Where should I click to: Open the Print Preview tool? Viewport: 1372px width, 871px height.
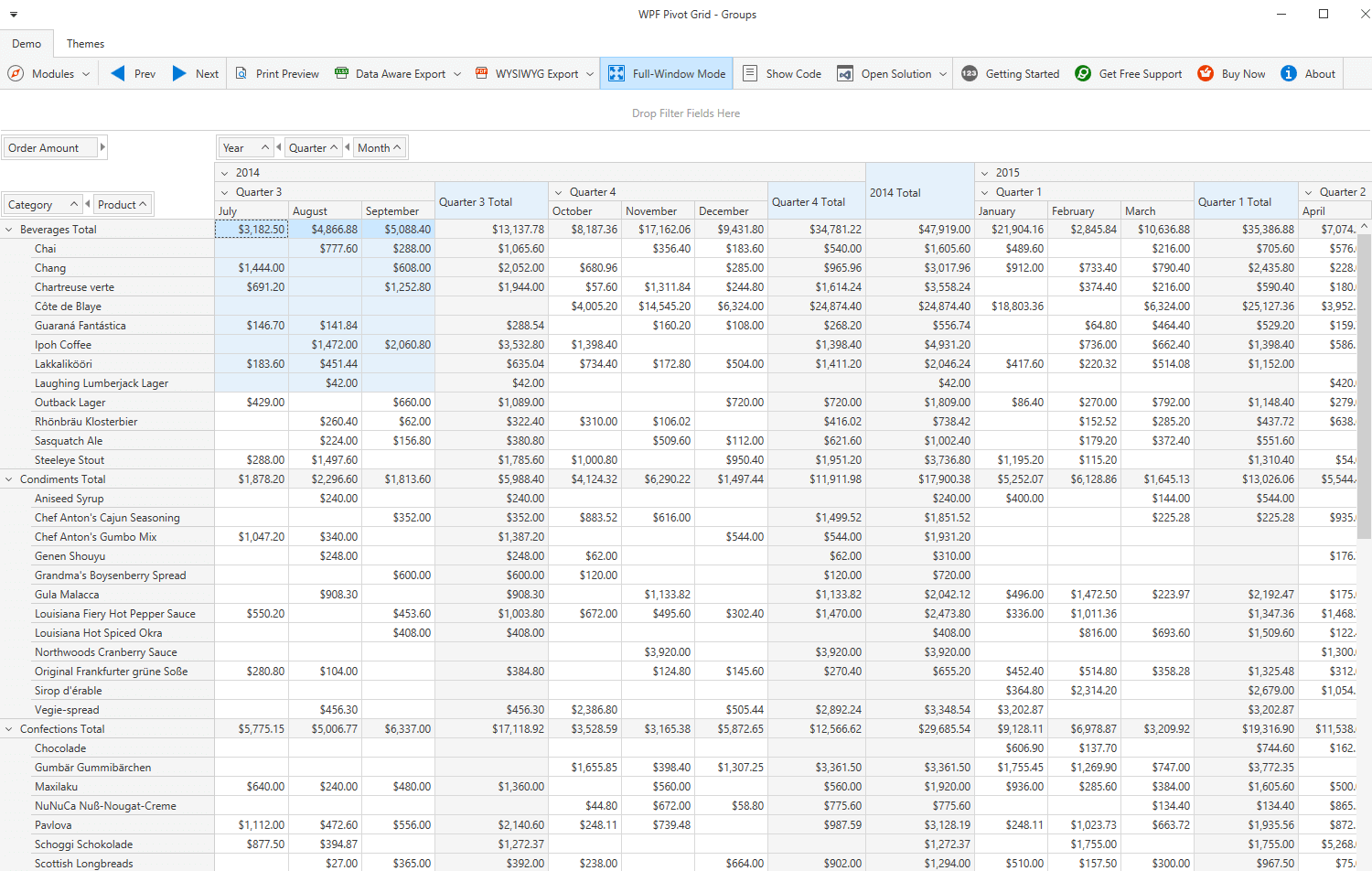(277, 73)
